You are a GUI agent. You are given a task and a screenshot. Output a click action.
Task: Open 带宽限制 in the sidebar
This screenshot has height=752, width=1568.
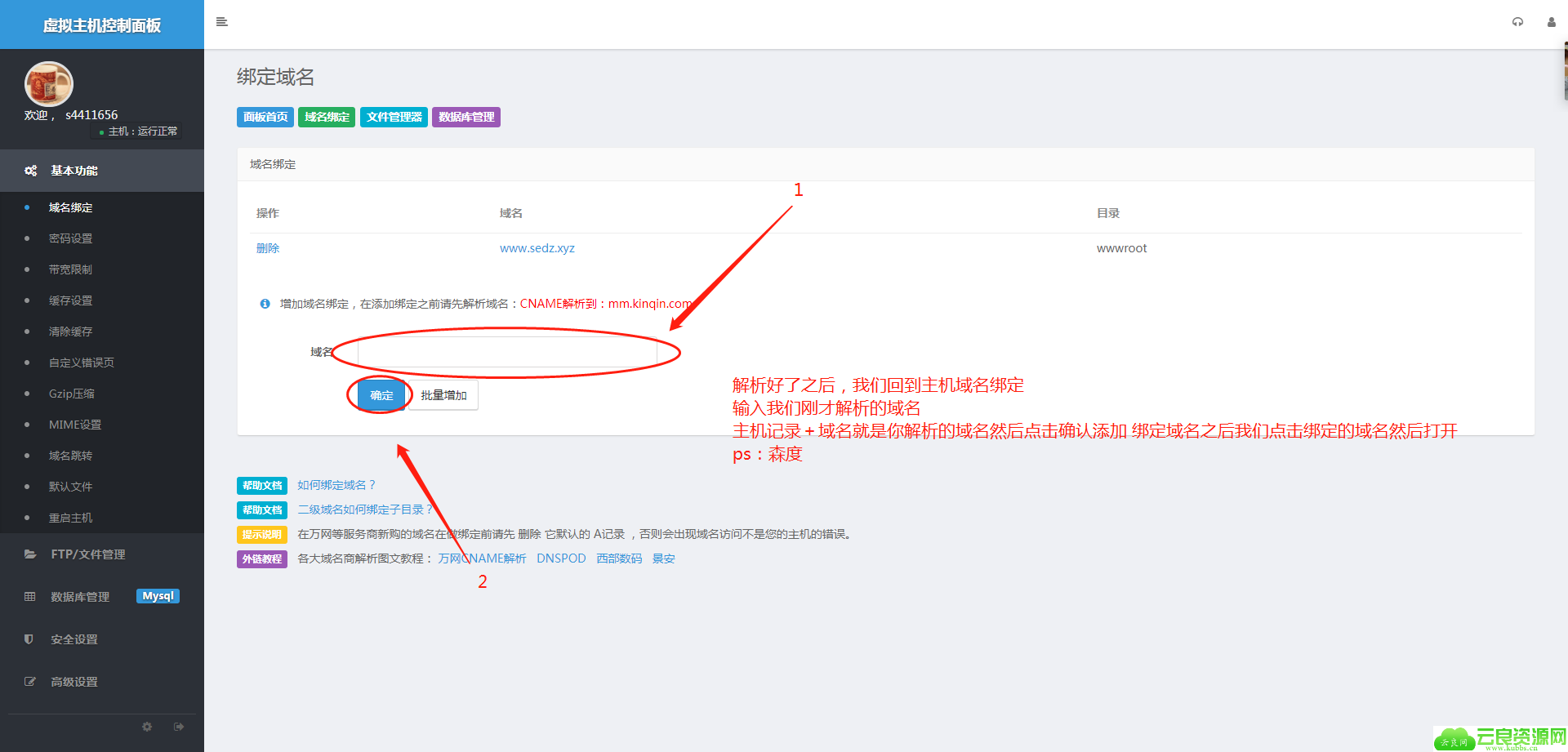(70, 269)
